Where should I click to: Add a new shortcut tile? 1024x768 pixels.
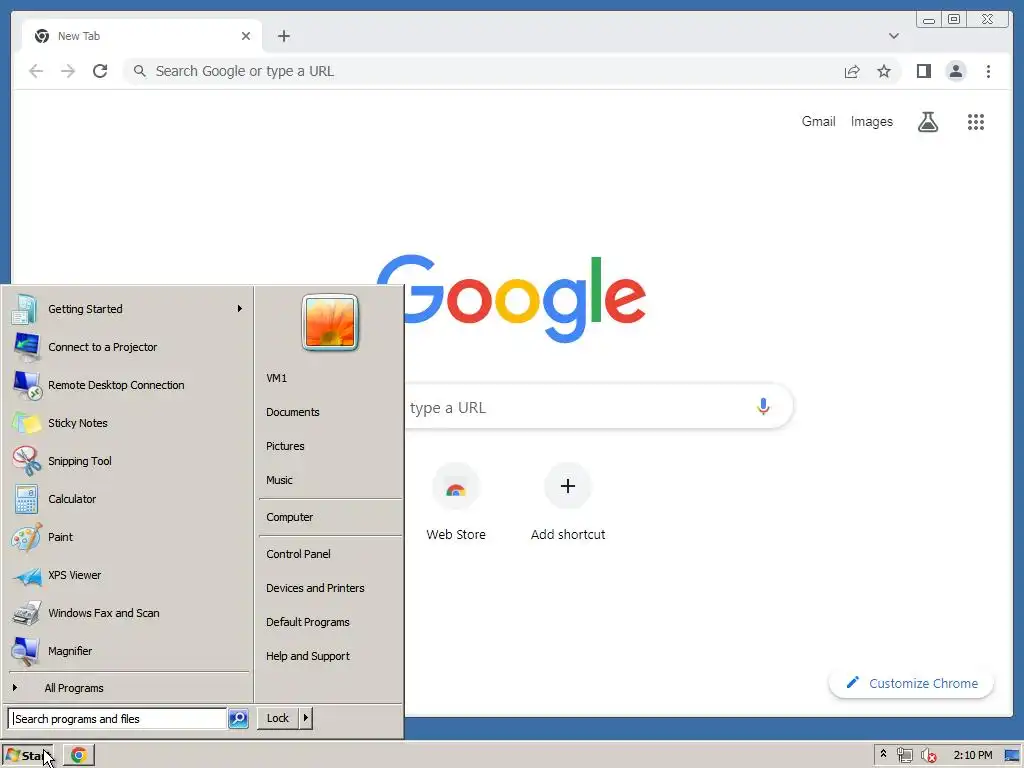tap(568, 503)
